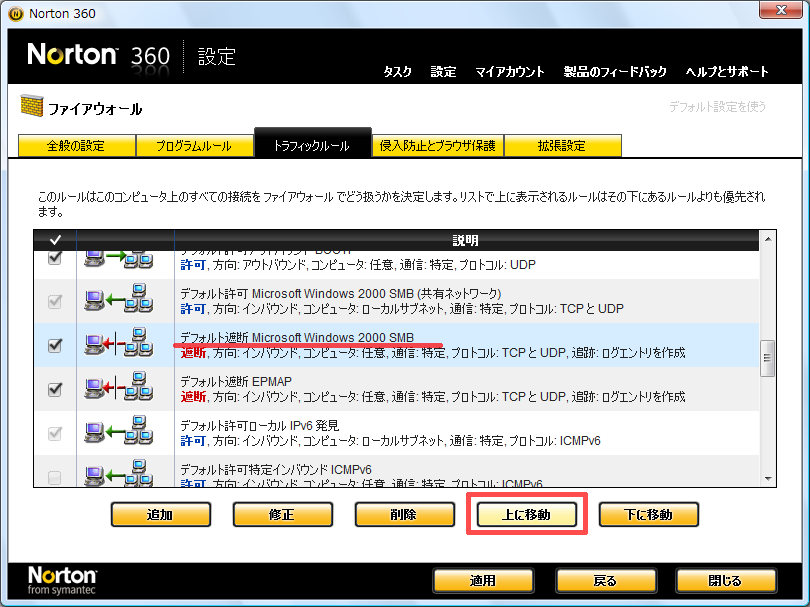Click the blocked inbound icon for EPMAP rule
The image size is (810, 607).
118,389
